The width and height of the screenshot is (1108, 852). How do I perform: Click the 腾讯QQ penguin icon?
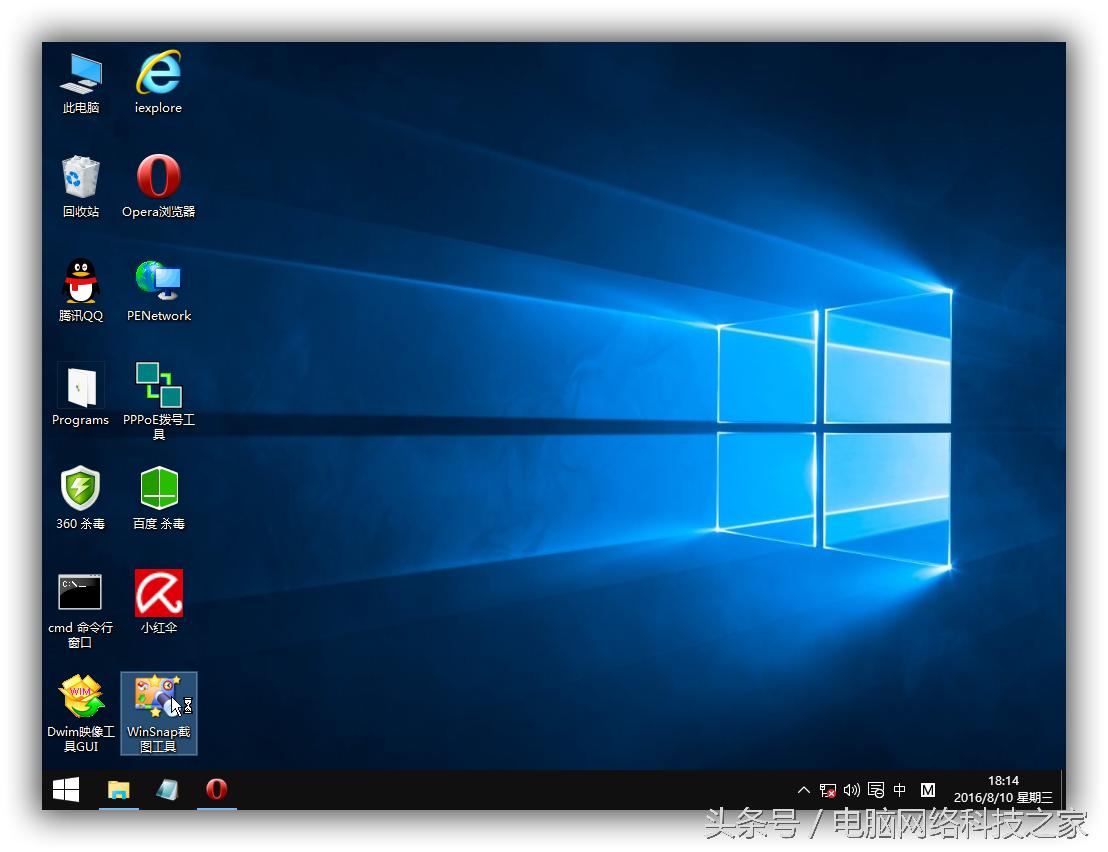(x=81, y=283)
